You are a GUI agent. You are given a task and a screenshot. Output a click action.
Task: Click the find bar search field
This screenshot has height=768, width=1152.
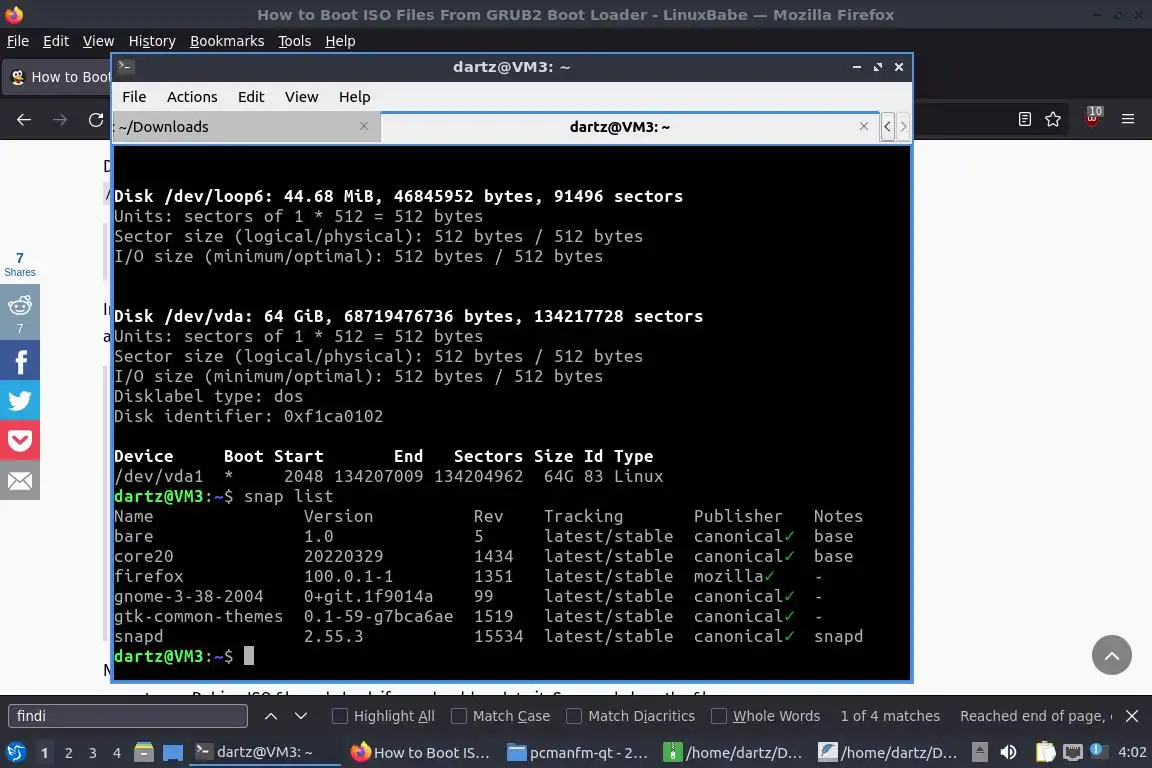pyautogui.click(x=128, y=716)
